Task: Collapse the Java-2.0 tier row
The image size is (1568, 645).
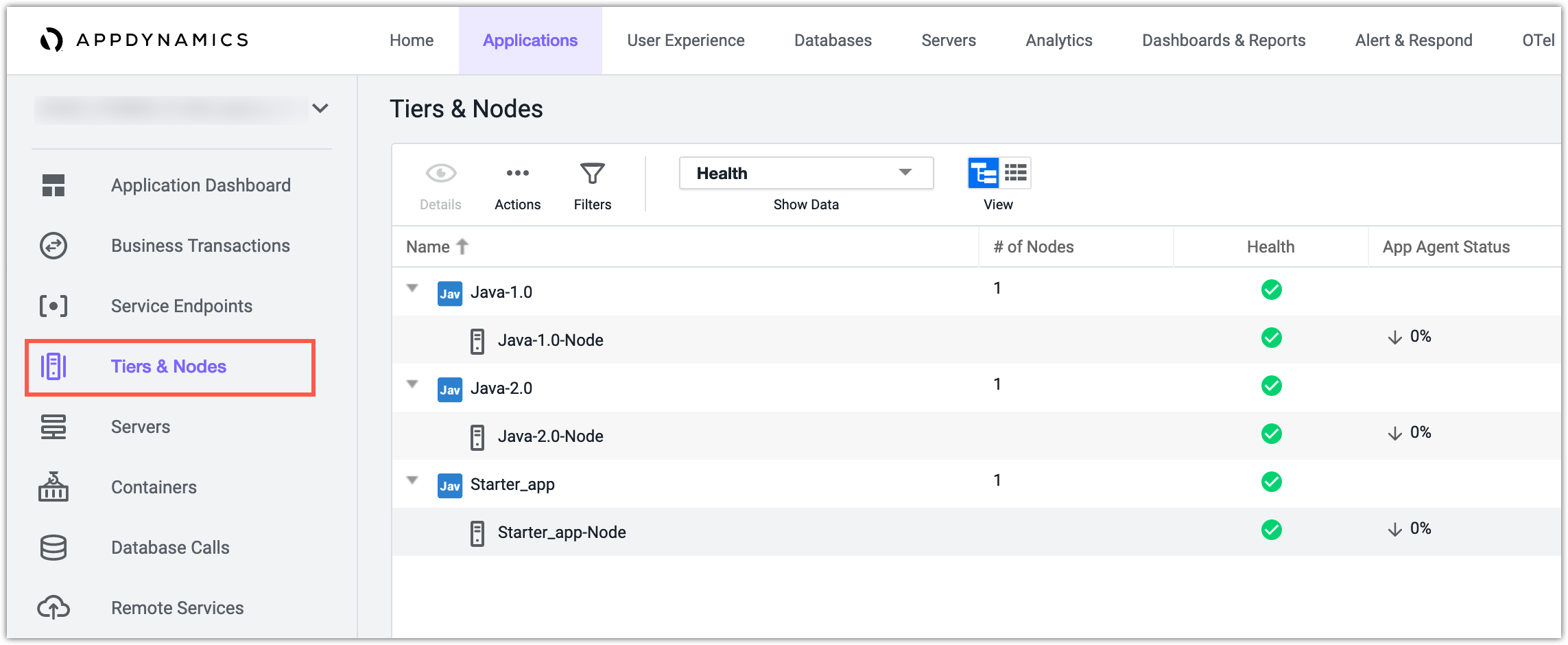Action: [412, 384]
